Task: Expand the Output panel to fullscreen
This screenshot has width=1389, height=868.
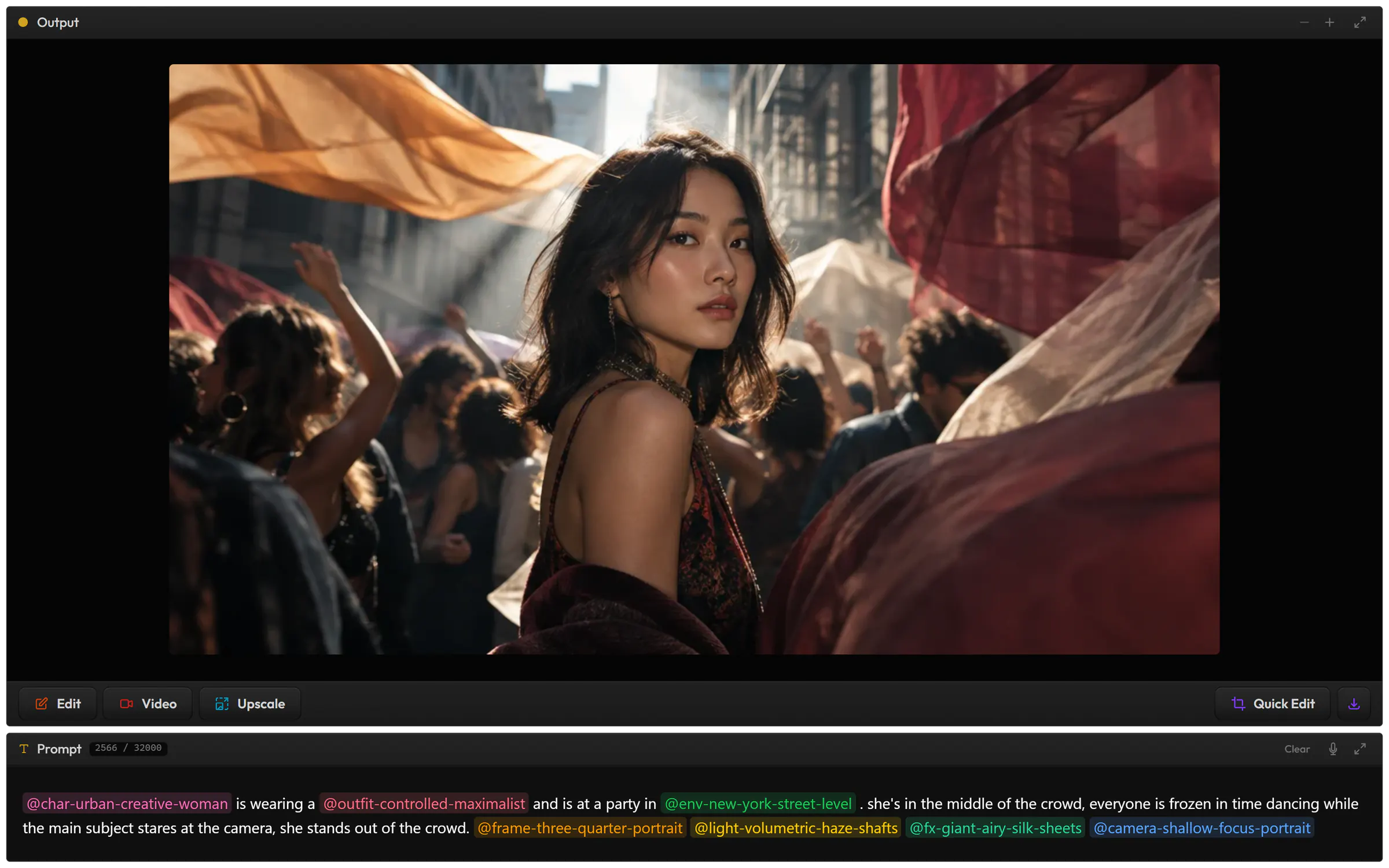Action: [1360, 23]
